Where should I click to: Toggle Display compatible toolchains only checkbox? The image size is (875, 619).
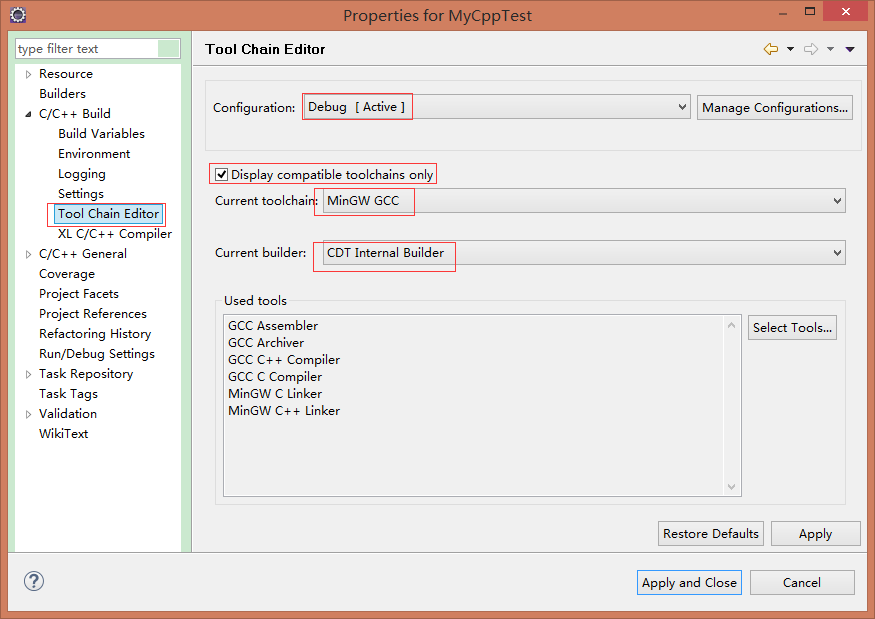coord(222,175)
